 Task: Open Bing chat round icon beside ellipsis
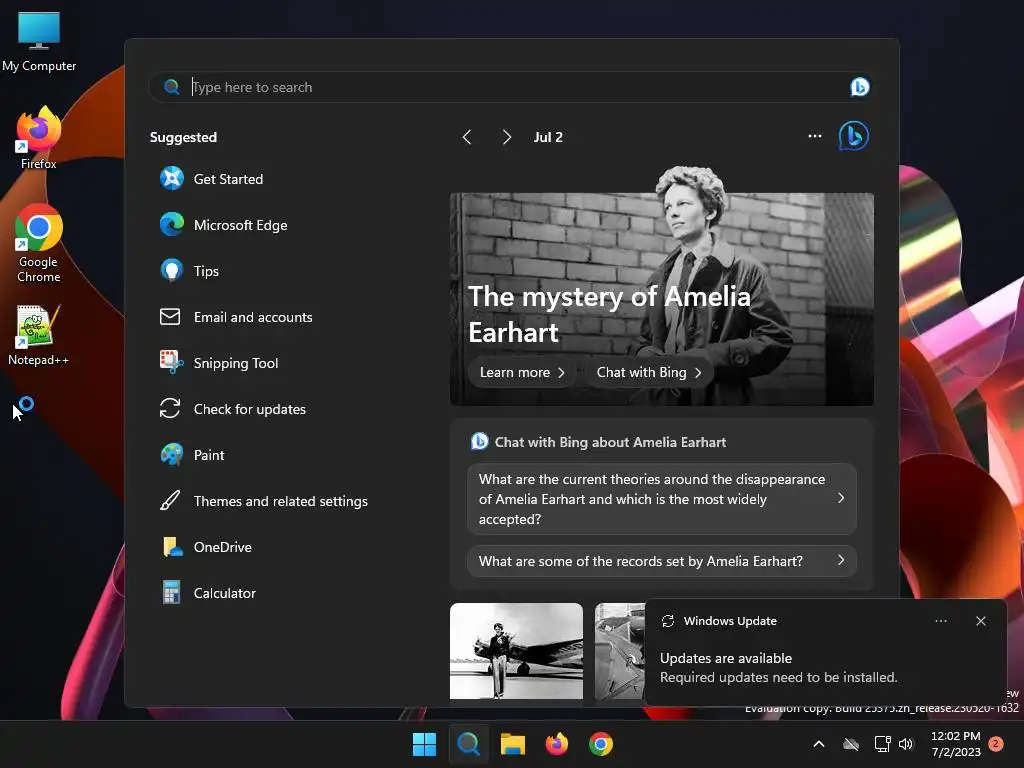click(x=853, y=136)
